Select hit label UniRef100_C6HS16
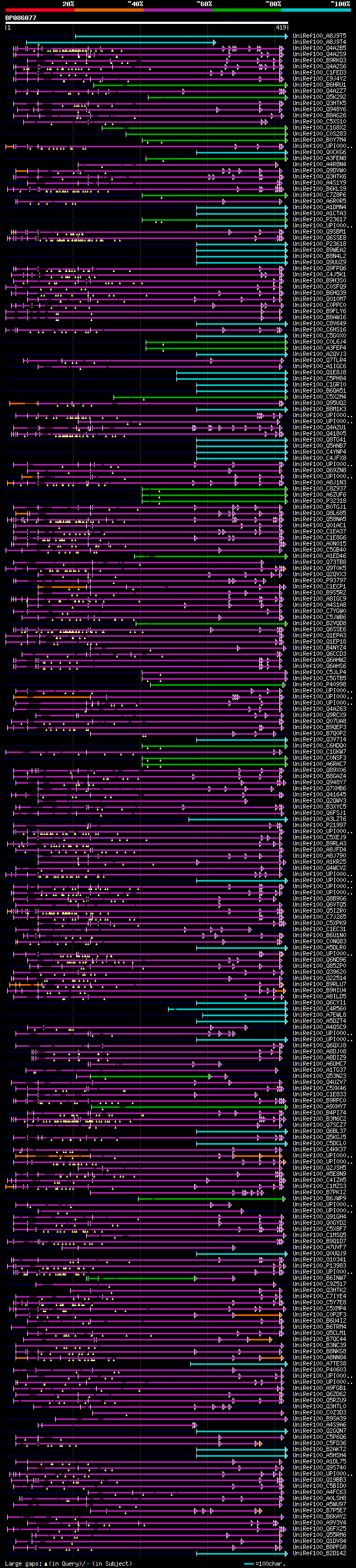The height and width of the screenshot is (1568, 356). 319,330
